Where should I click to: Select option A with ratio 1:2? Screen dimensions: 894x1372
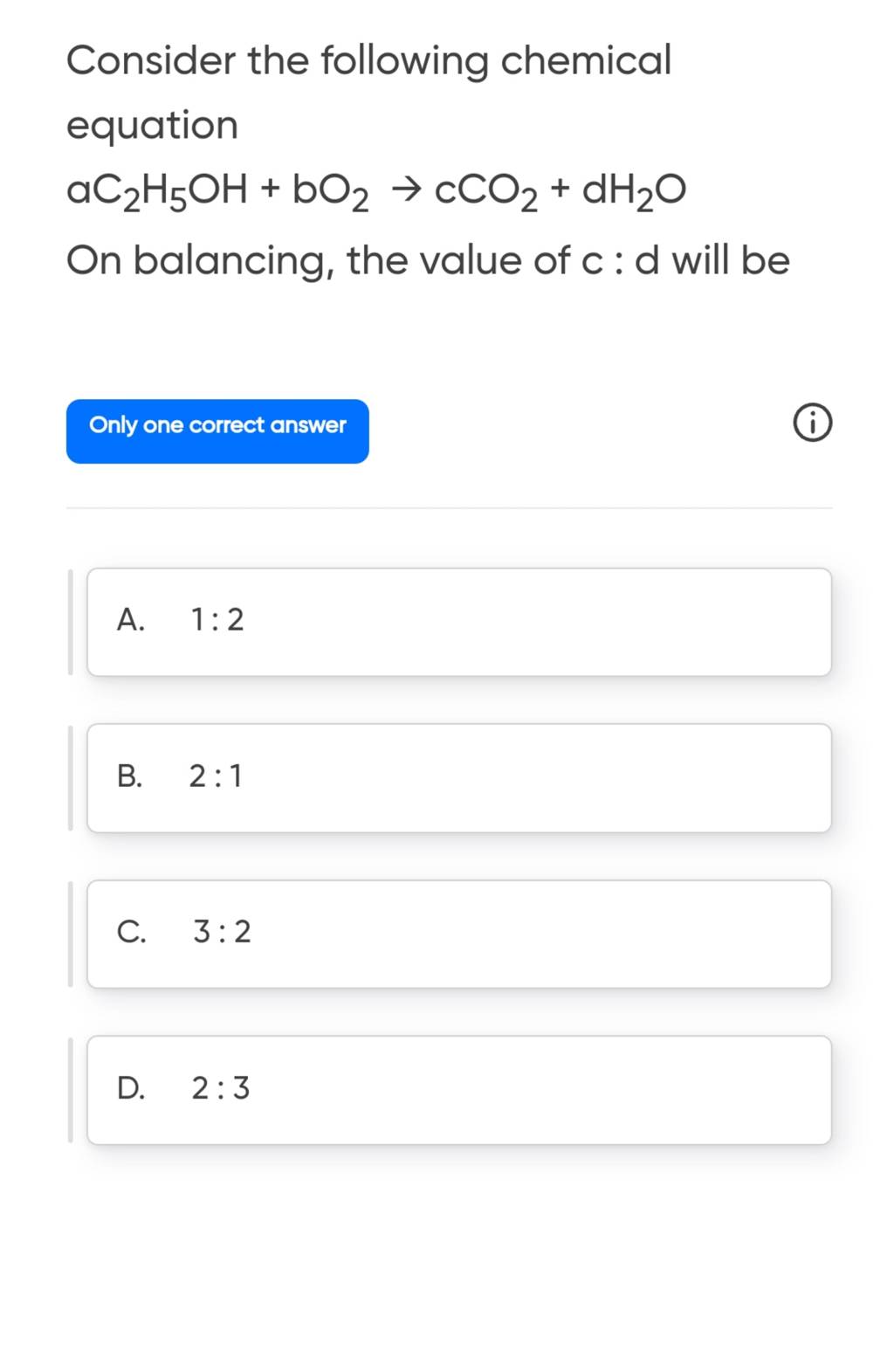[458, 622]
